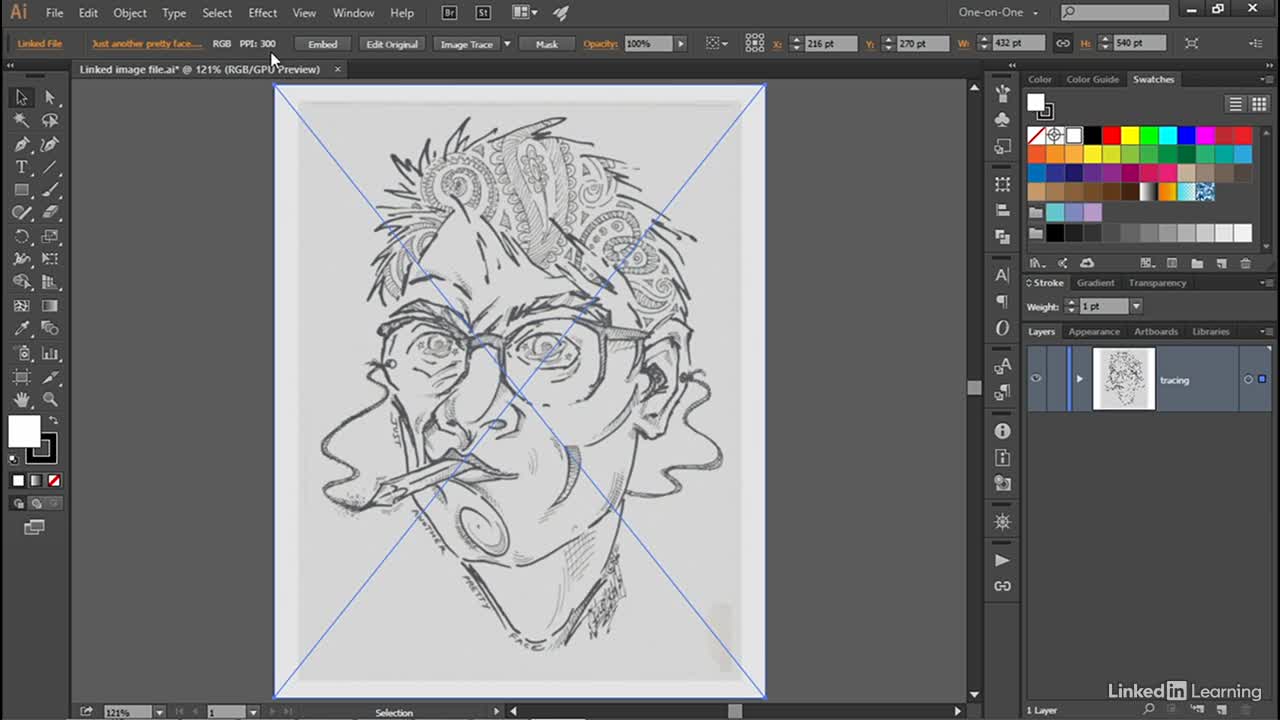
Task: Choose the Paintbrush tool
Action: pos(50,190)
